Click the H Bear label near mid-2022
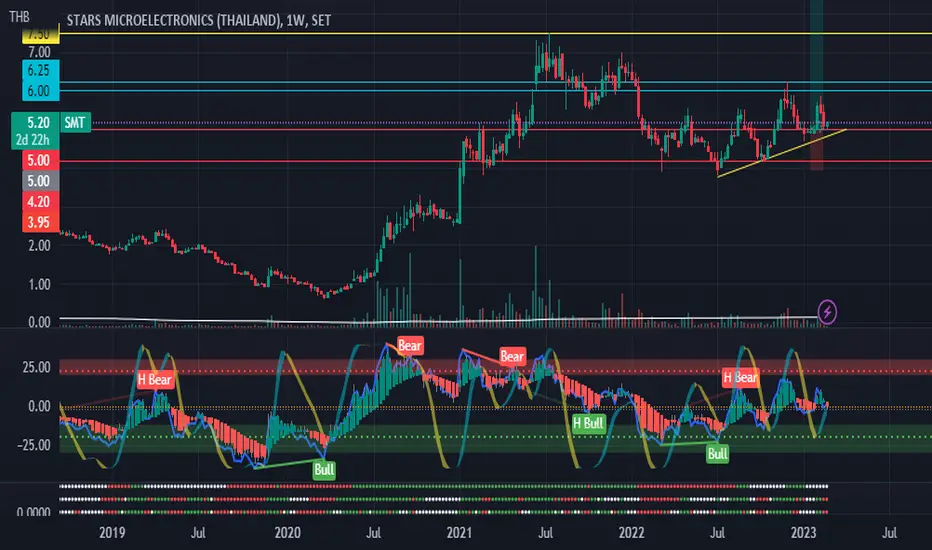 click(740, 378)
